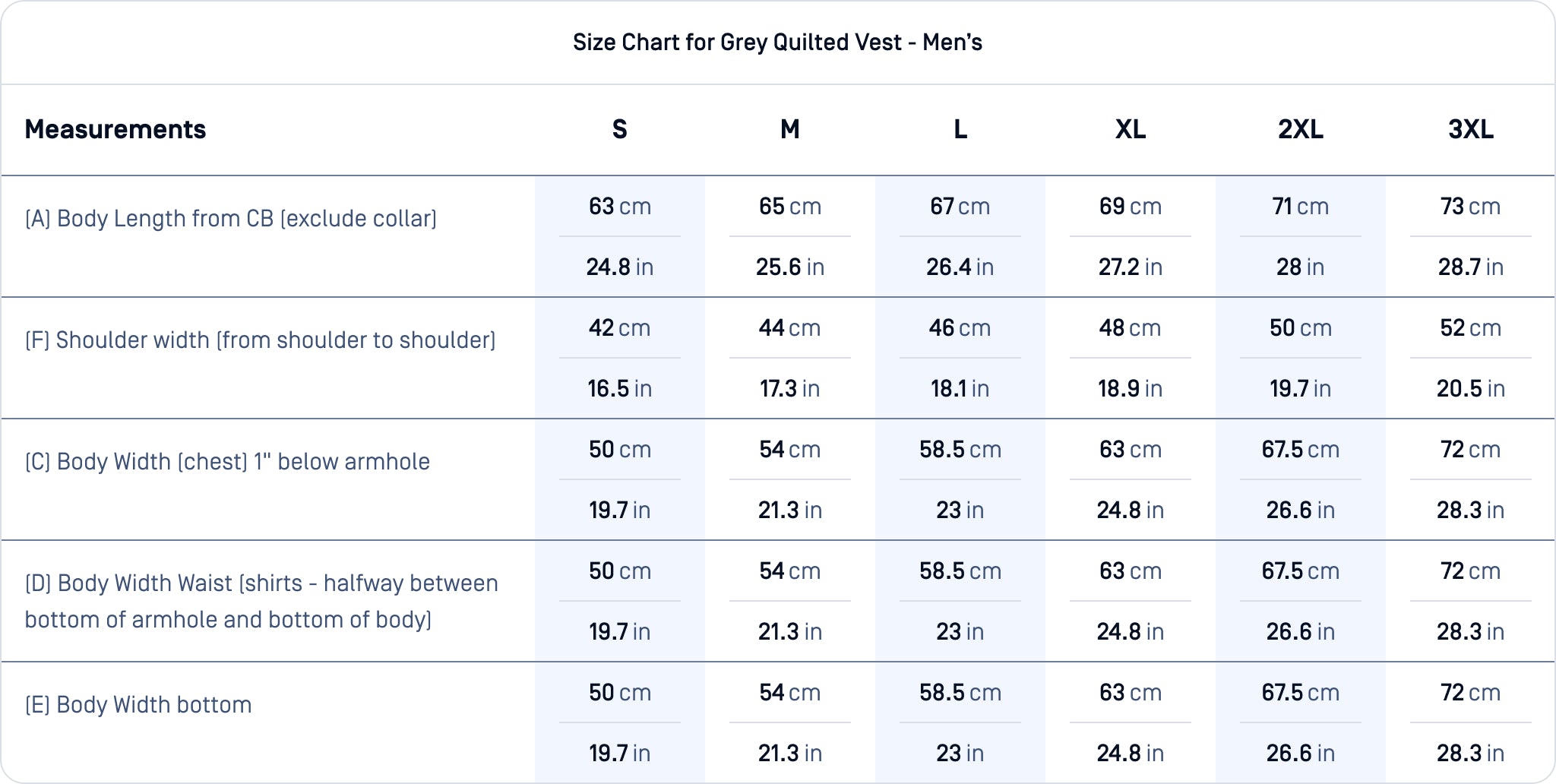Click the 28.7 in body length value

1471,267
